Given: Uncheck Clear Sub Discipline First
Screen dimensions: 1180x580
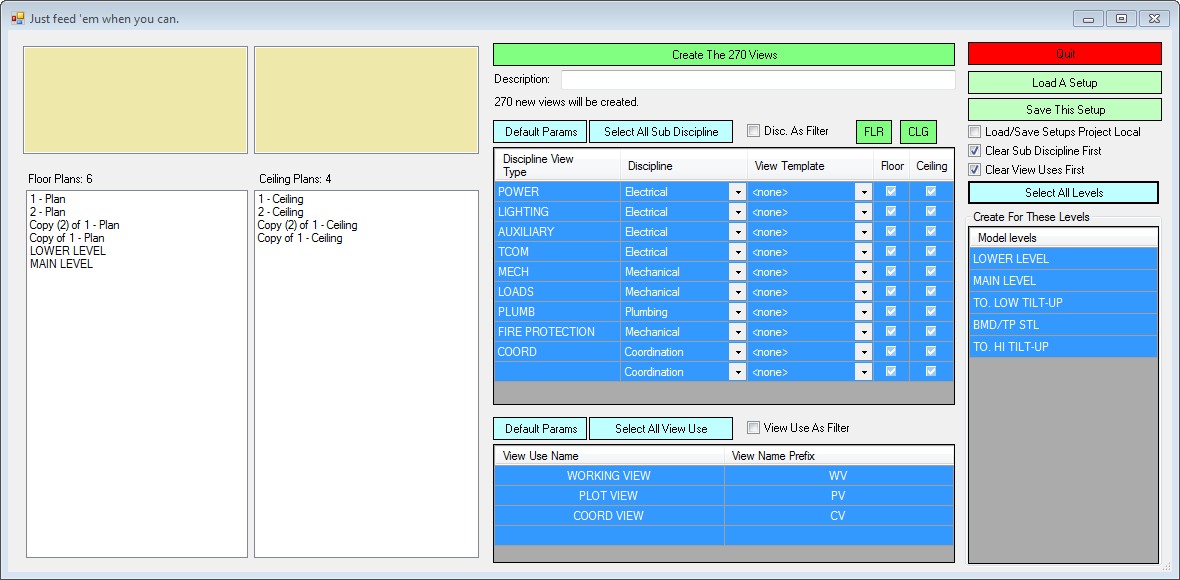Looking at the screenshot, I should [x=975, y=150].
